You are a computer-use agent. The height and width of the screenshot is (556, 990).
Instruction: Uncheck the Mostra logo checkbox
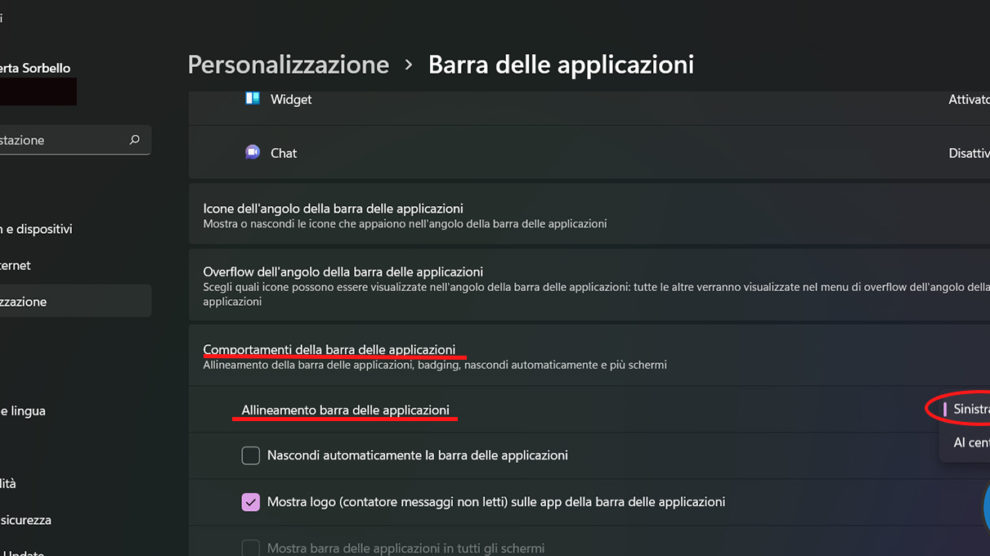click(x=251, y=502)
